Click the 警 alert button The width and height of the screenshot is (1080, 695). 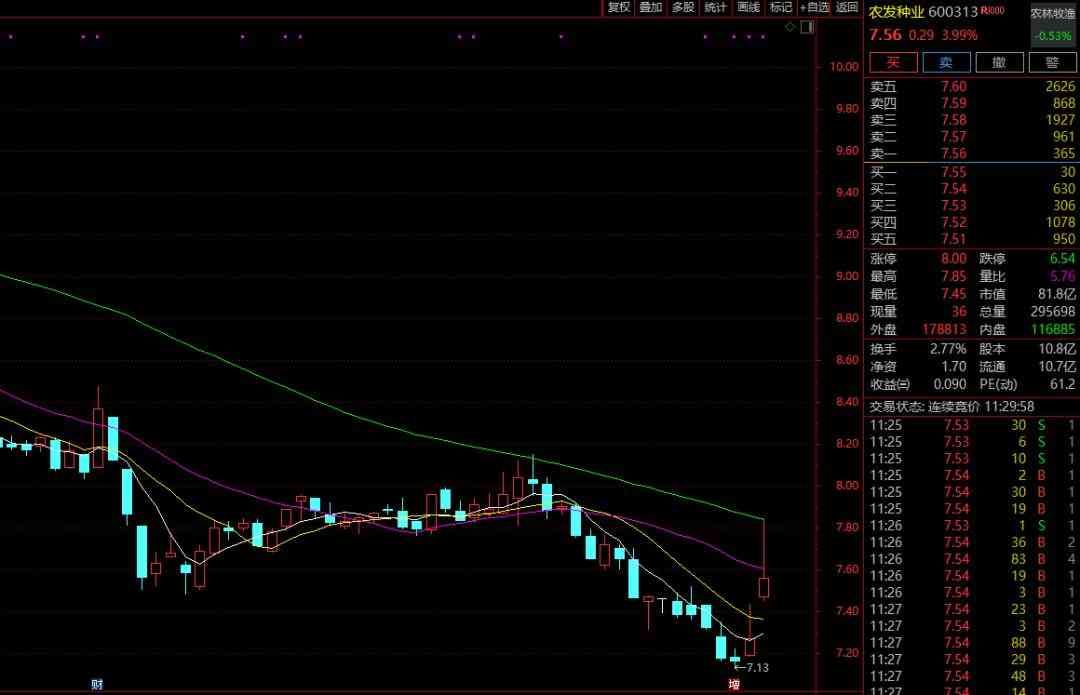point(1051,62)
